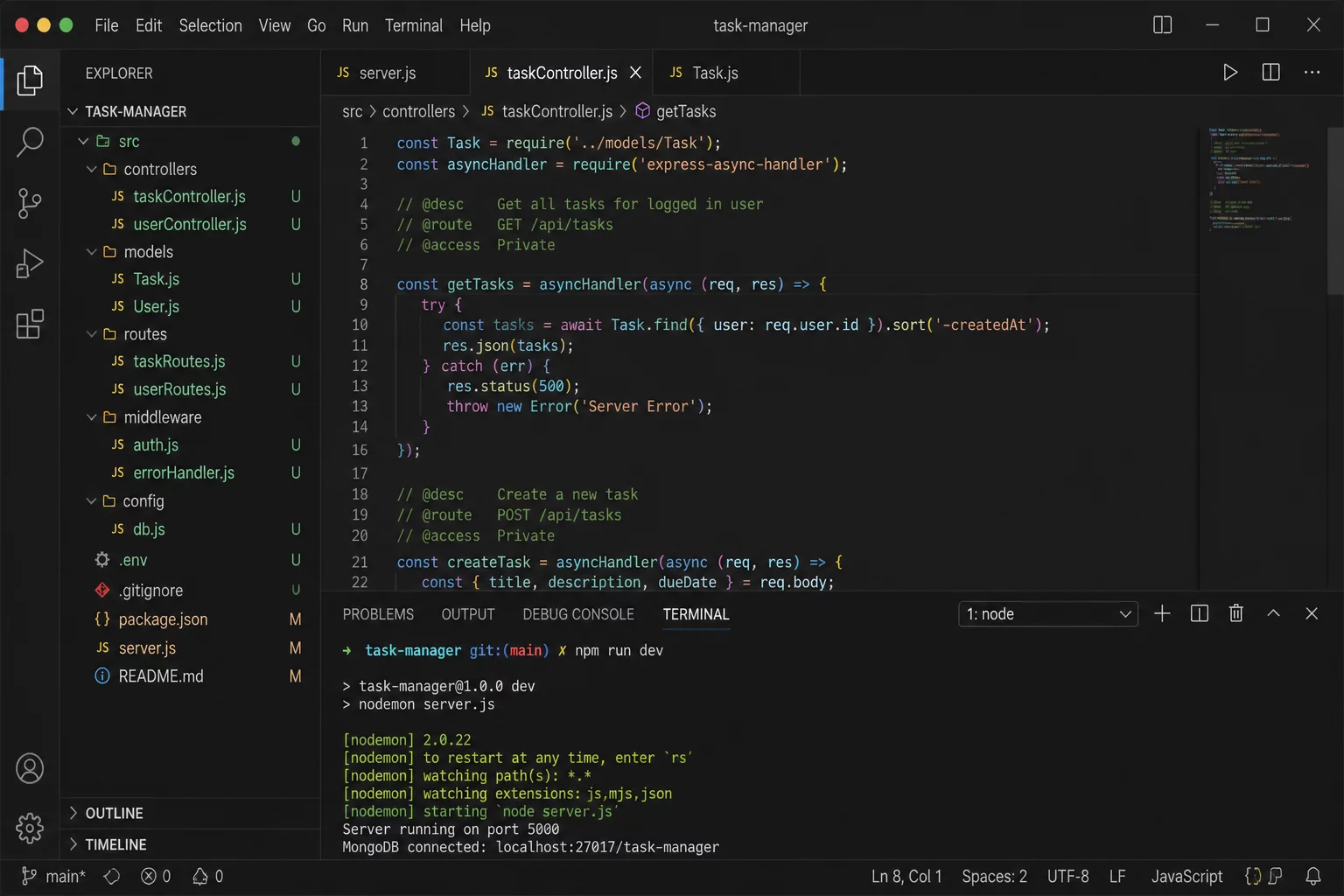The height and width of the screenshot is (896, 1344).
Task: Open the Manage gear menu
Action: (30, 828)
